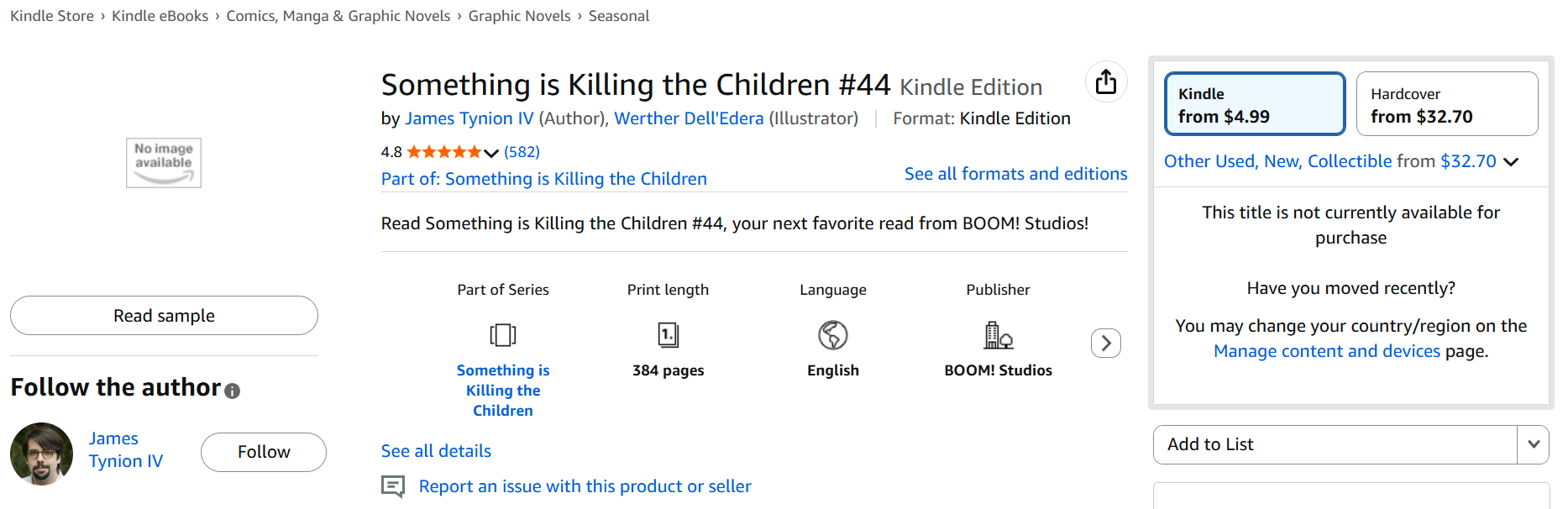Open the Add to List dropdown arrow
The image size is (1568, 509).
(1533, 444)
